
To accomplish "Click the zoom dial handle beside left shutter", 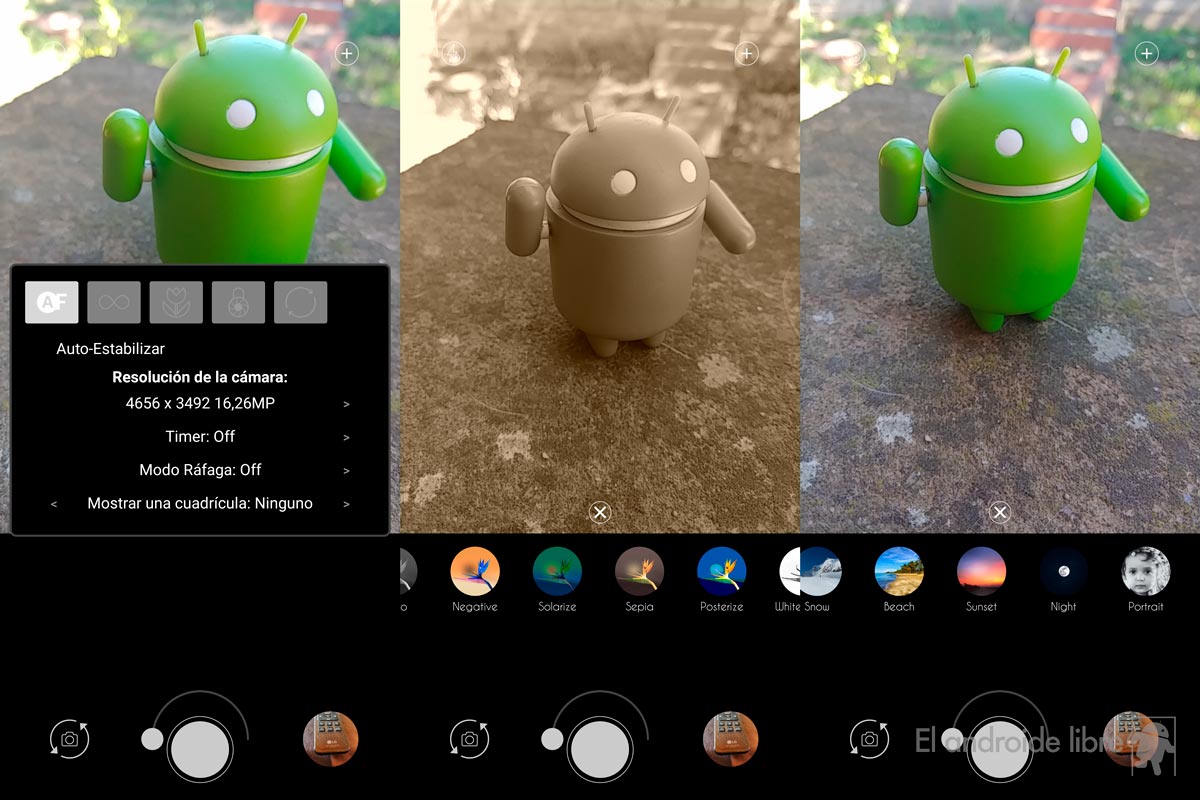I will [x=152, y=739].
